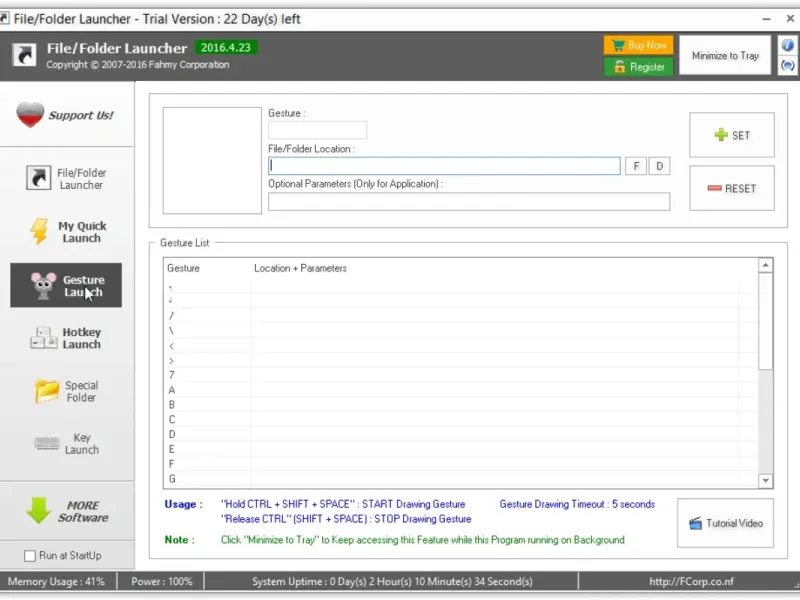
Task: Open the Support Us heart item
Action: tap(66, 115)
